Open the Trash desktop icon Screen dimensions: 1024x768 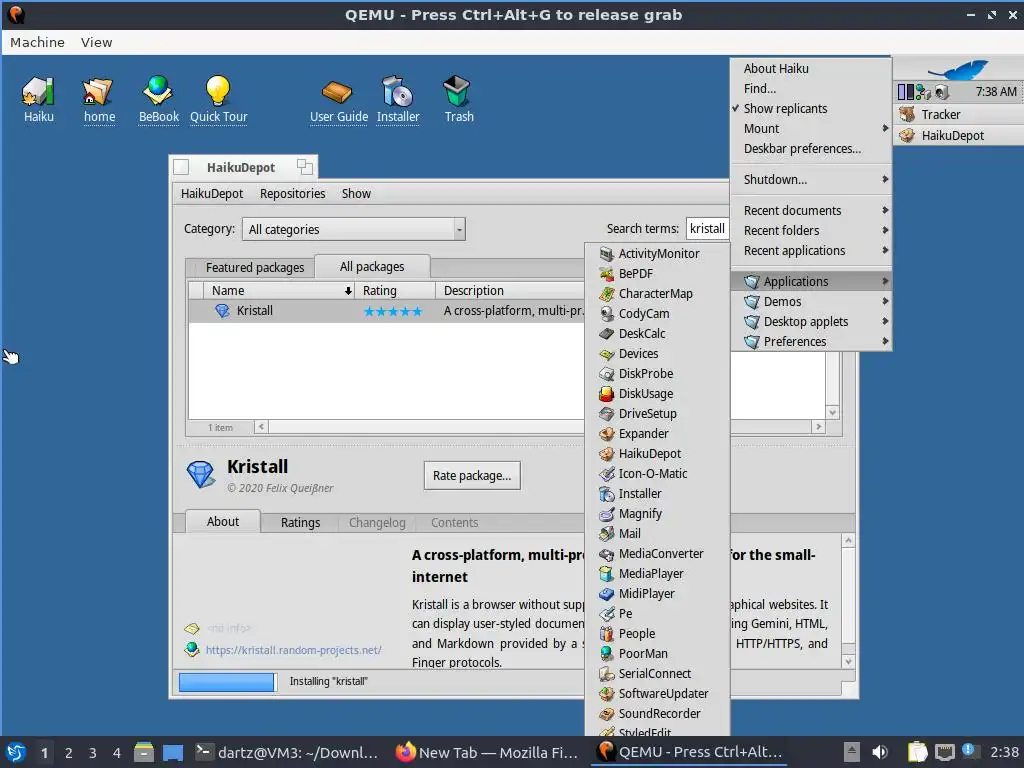pyautogui.click(x=458, y=99)
